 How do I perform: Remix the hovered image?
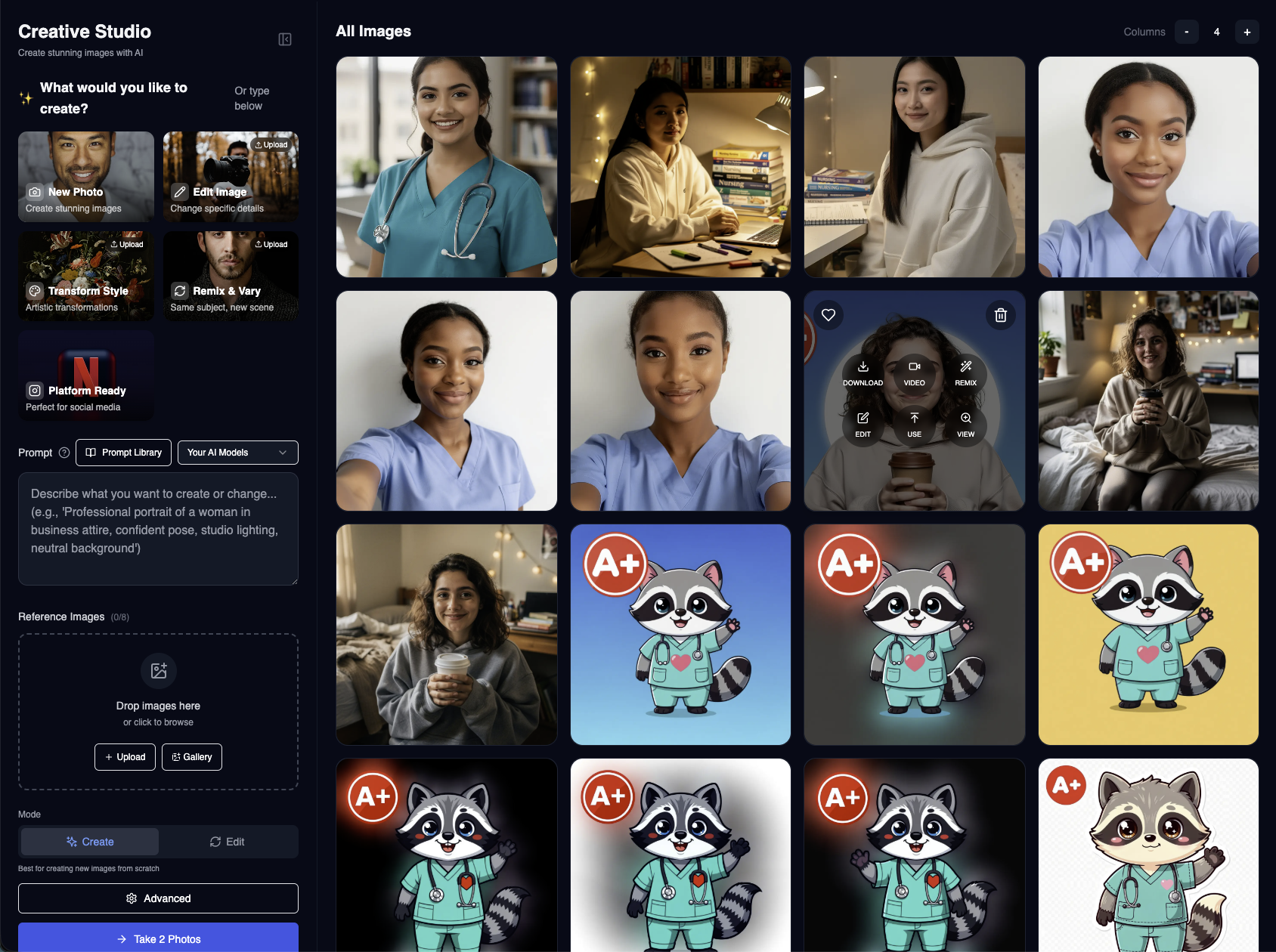click(x=965, y=372)
